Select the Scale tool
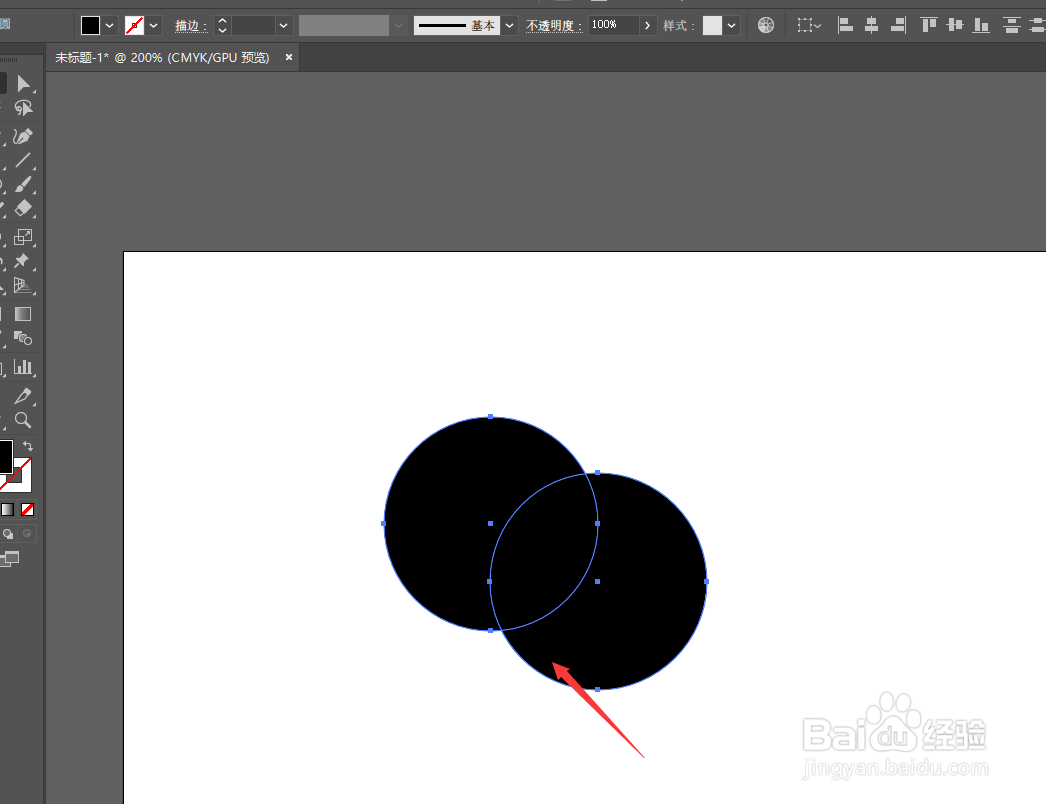Viewport: 1046px width, 804px height. pos(23,237)
